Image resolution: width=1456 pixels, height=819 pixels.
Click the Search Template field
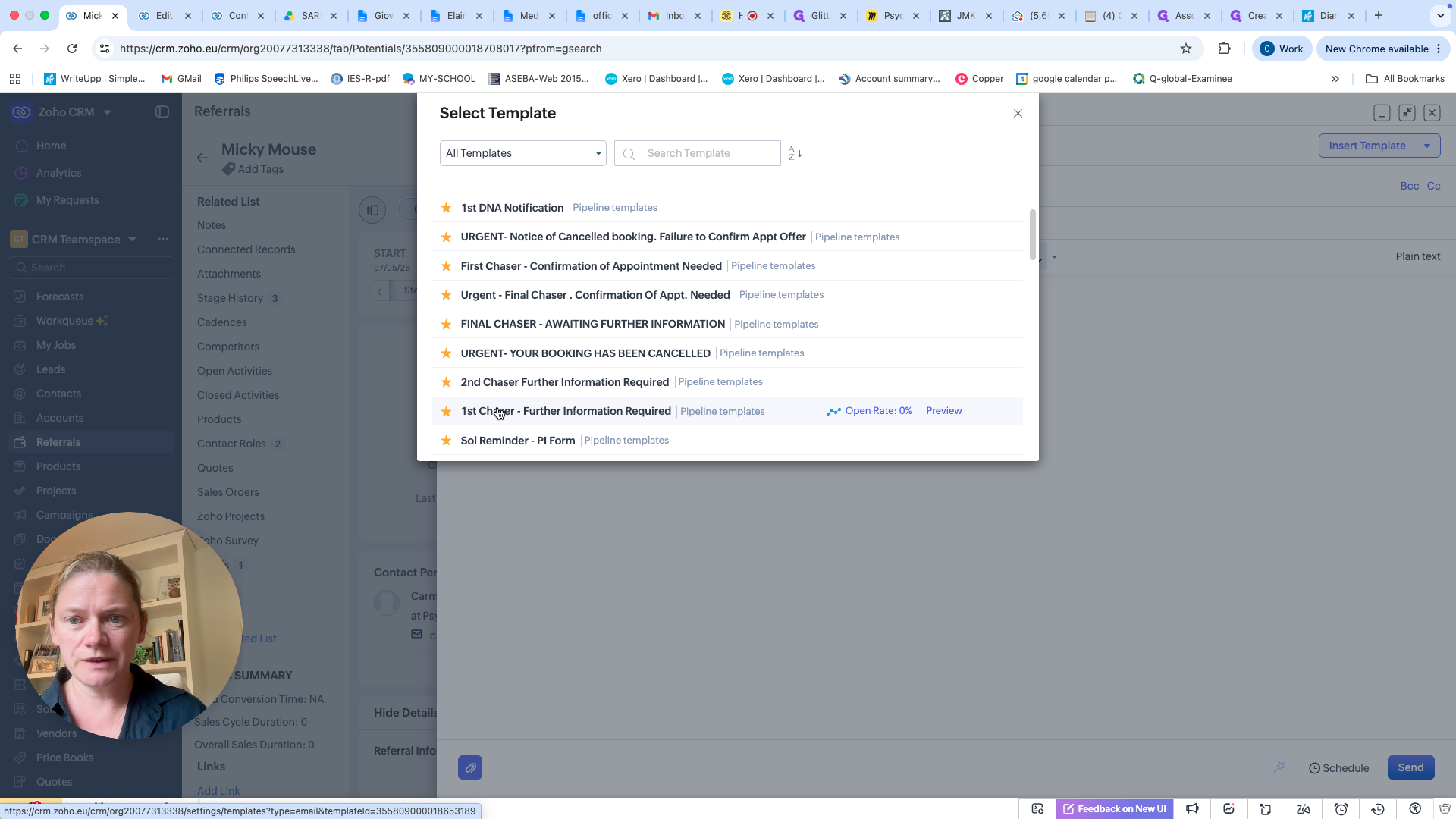(x=698, y=153)
